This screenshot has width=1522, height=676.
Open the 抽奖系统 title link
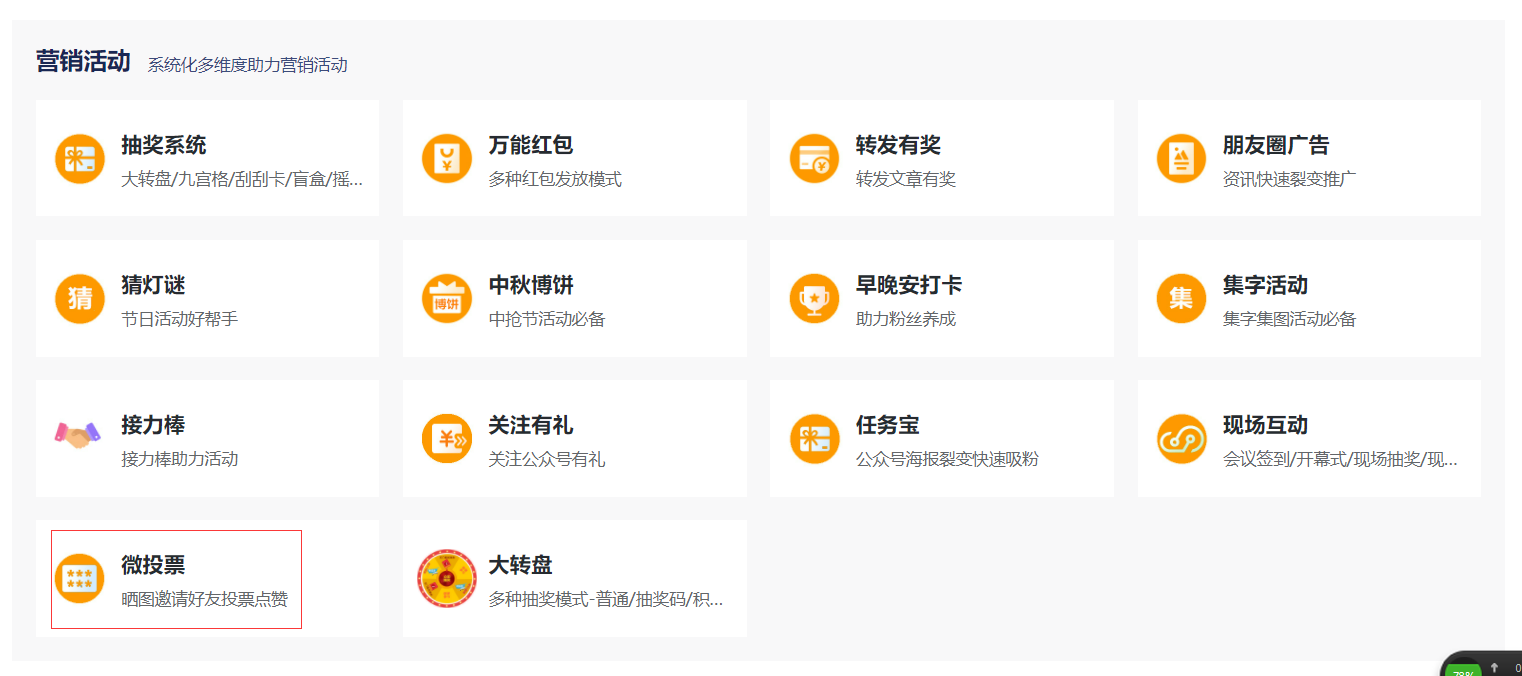click(x=164, y=145)
